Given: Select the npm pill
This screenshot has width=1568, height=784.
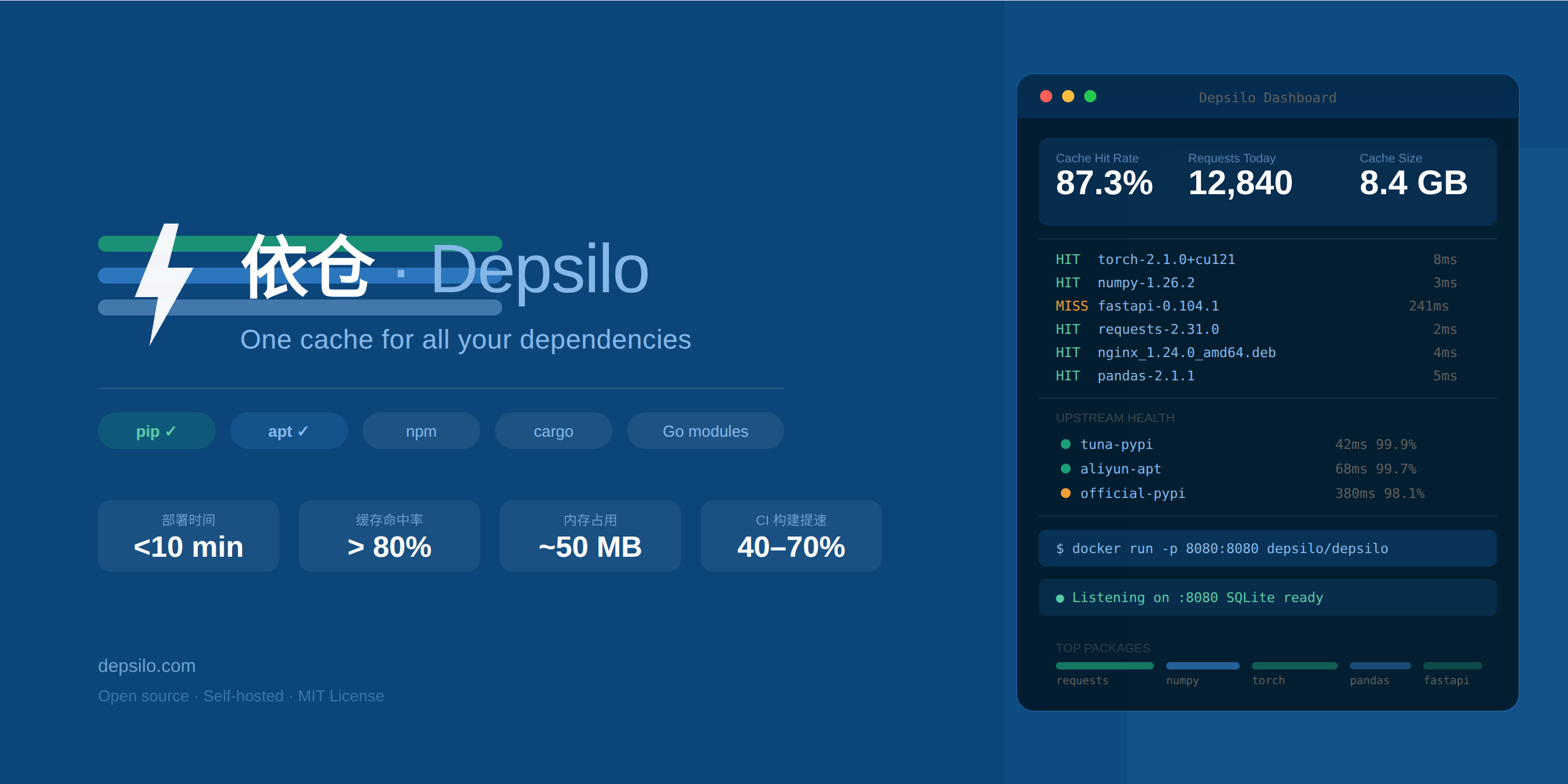Looking at the screenshot, I should pos(421,431).
